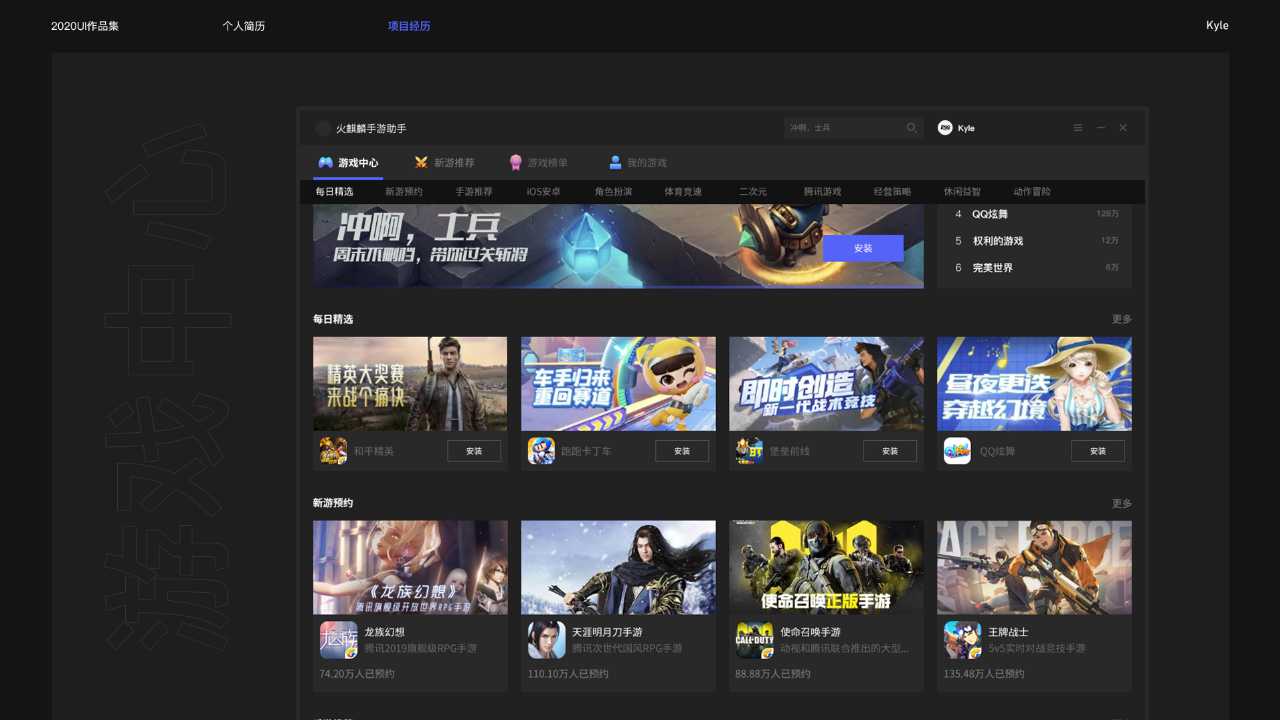The image size is (1280, 720).
Task: Open the 王牌战士 ACE FORCE cover image
Action: click(x=1034, y=567)
